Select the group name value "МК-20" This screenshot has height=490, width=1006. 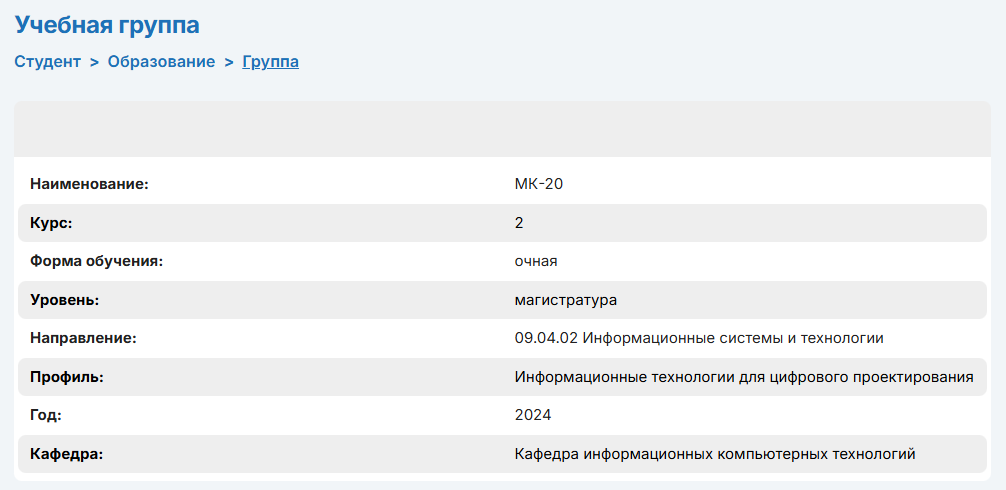[532, 184]
